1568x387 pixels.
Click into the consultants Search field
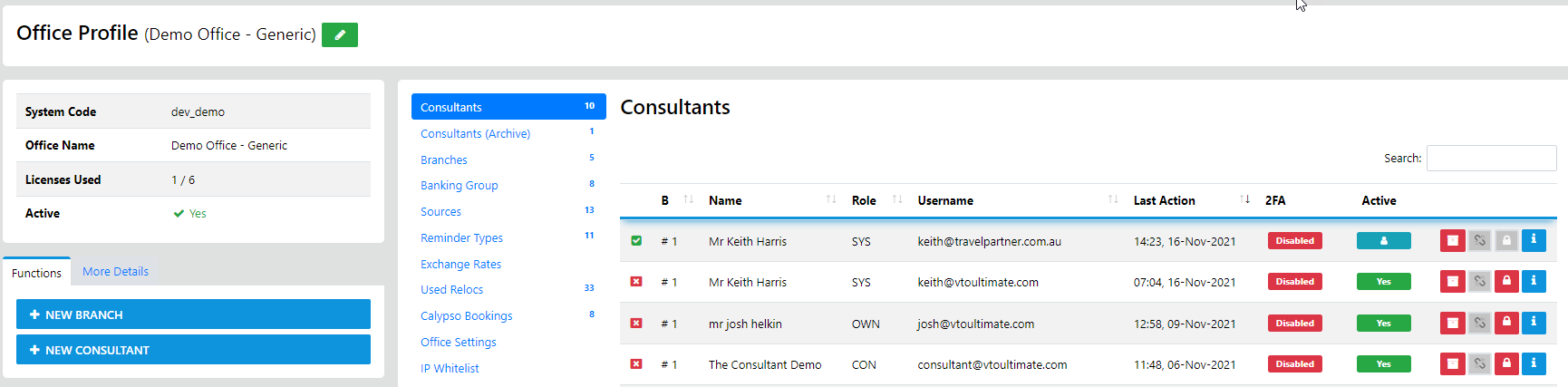coord(1491,158)
